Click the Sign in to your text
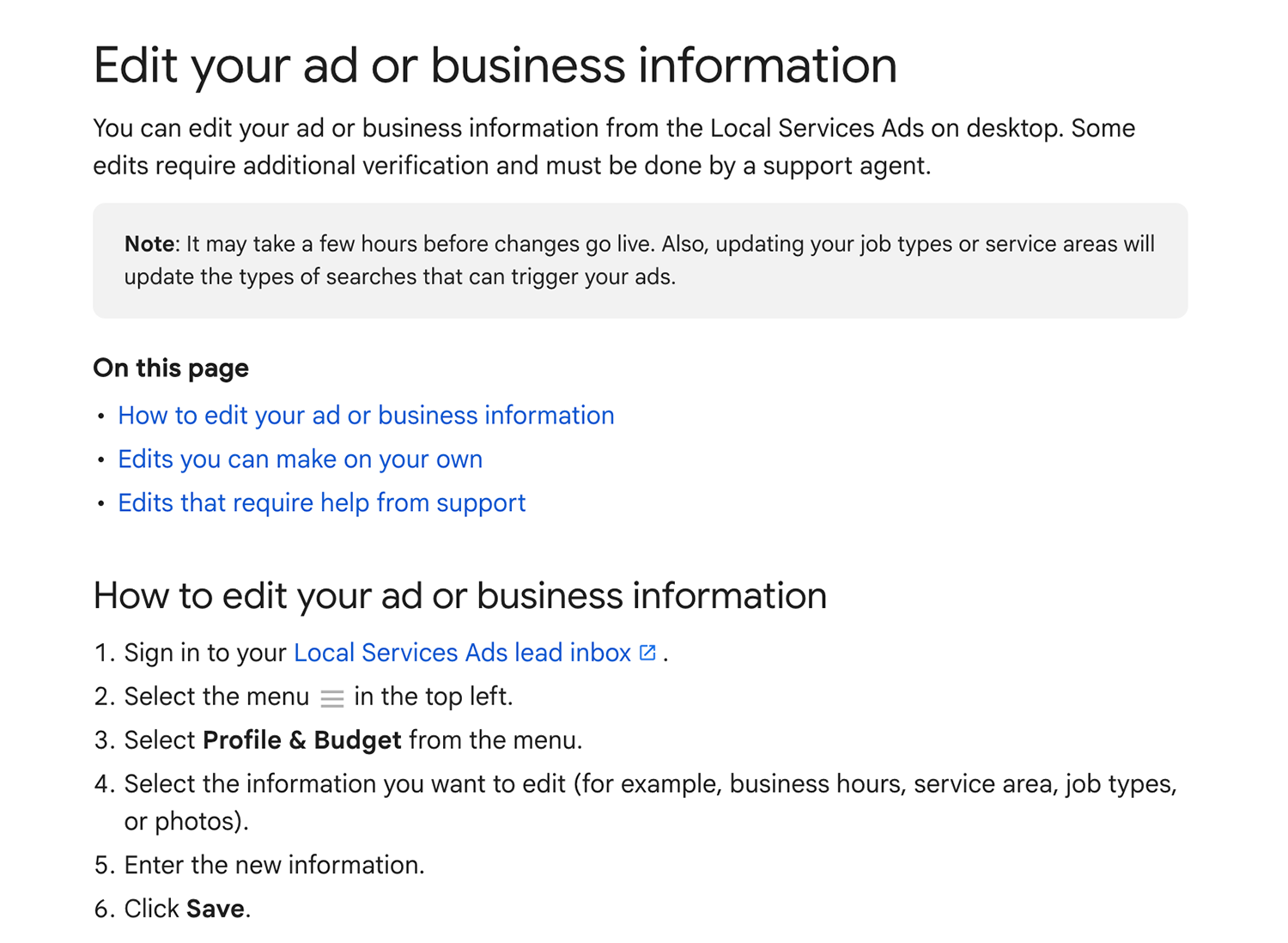This screenshot has width=1288, height=943. point(204,653)
